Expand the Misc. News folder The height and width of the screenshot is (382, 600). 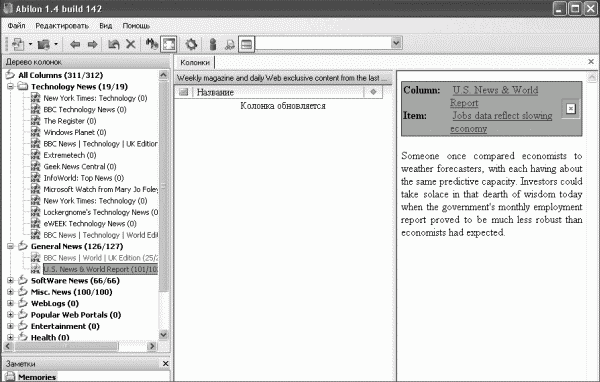[x=10, y=292]
